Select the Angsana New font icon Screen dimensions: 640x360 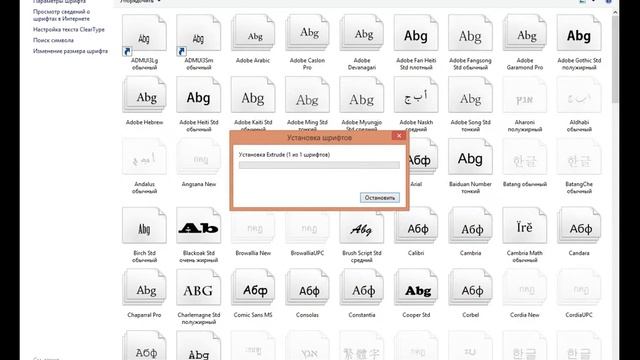pos(199,157)
